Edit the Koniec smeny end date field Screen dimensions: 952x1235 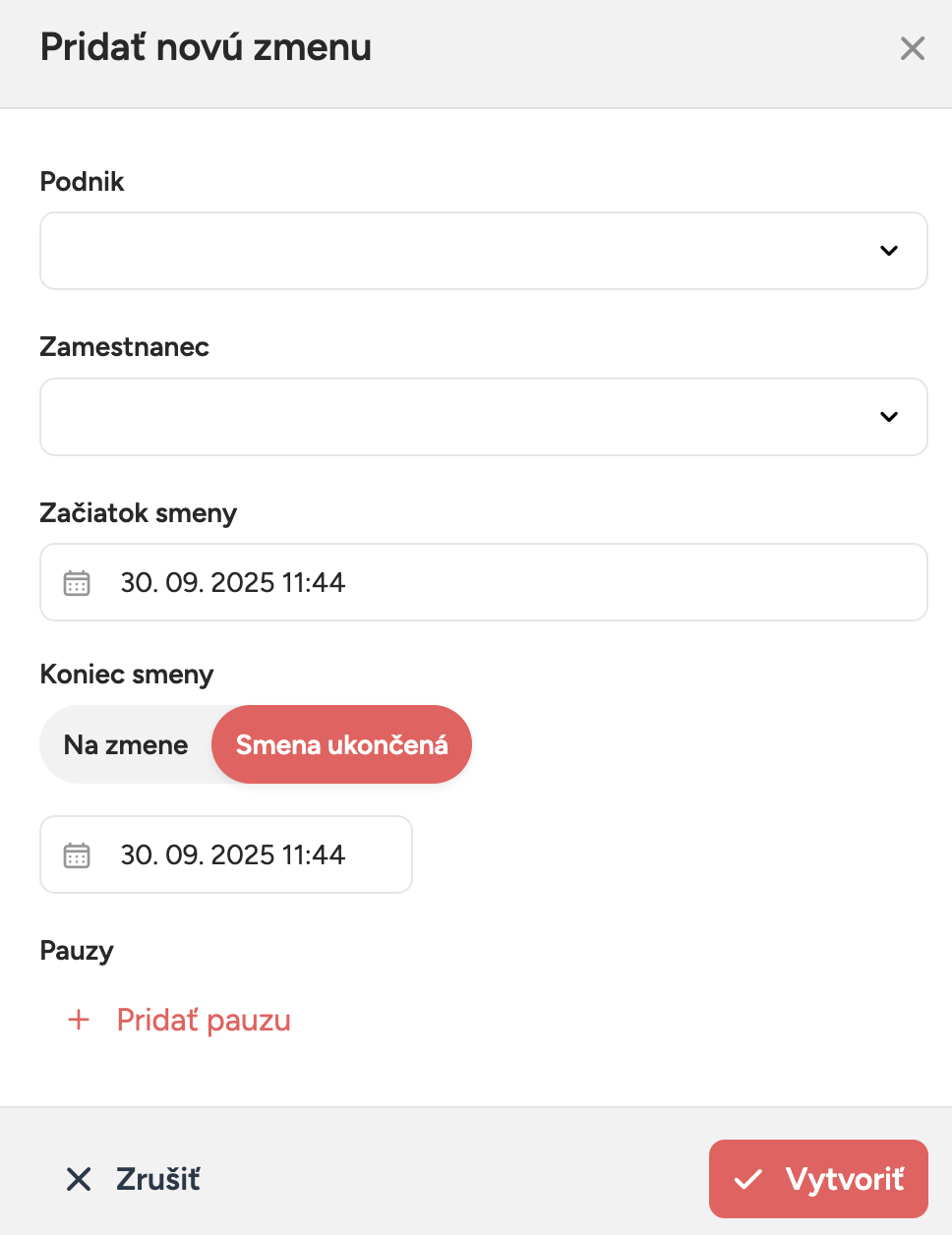(x=233, y=855)
